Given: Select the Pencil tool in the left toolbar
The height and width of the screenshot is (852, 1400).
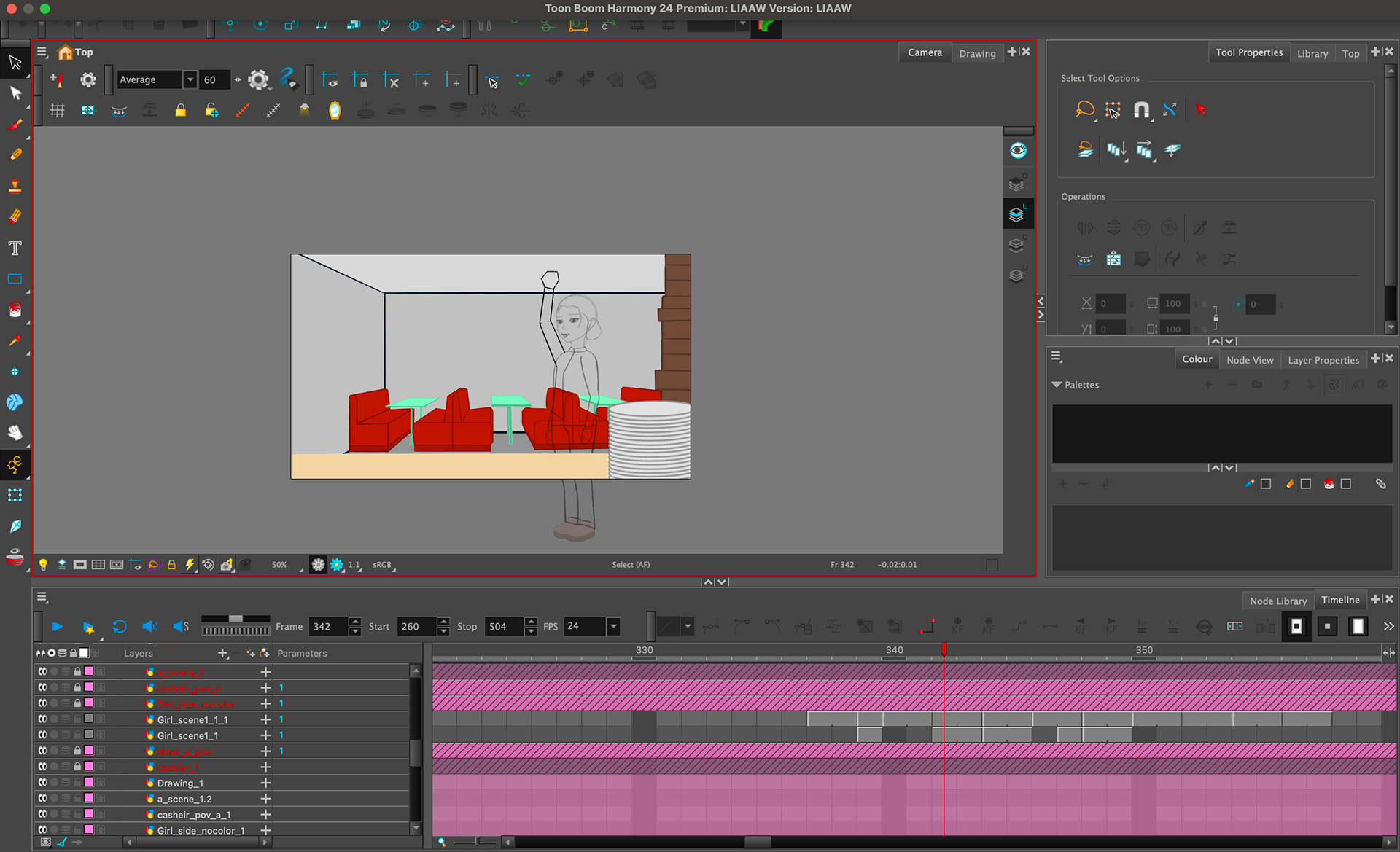Looking at the screenshot, I should 15,155.
